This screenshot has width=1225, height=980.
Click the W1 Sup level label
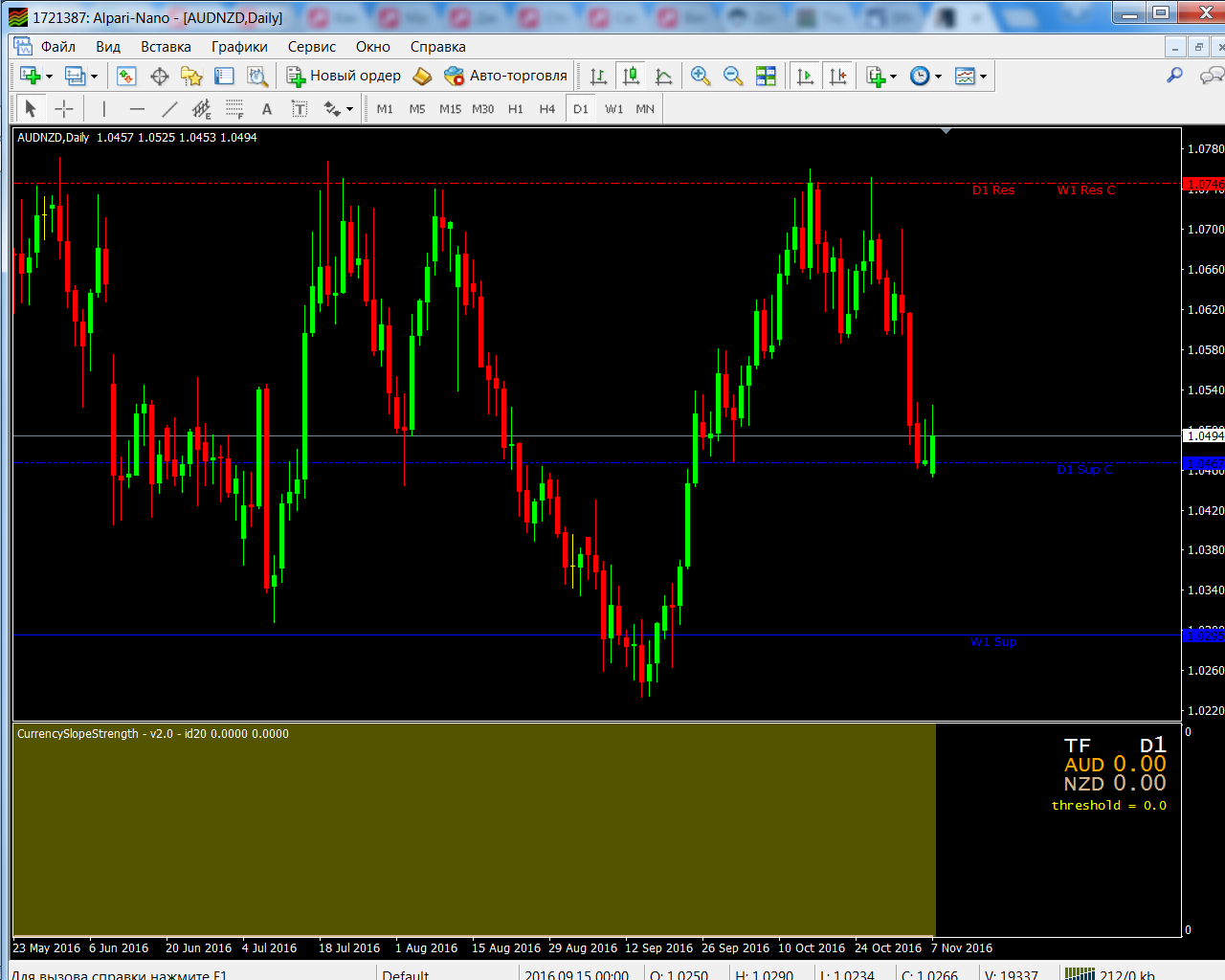[x=993, y=642]
